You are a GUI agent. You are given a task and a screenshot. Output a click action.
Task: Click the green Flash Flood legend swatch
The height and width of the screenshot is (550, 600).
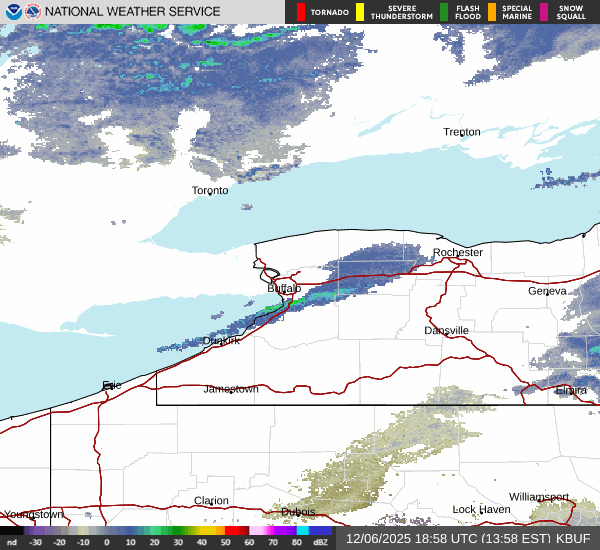444,12
